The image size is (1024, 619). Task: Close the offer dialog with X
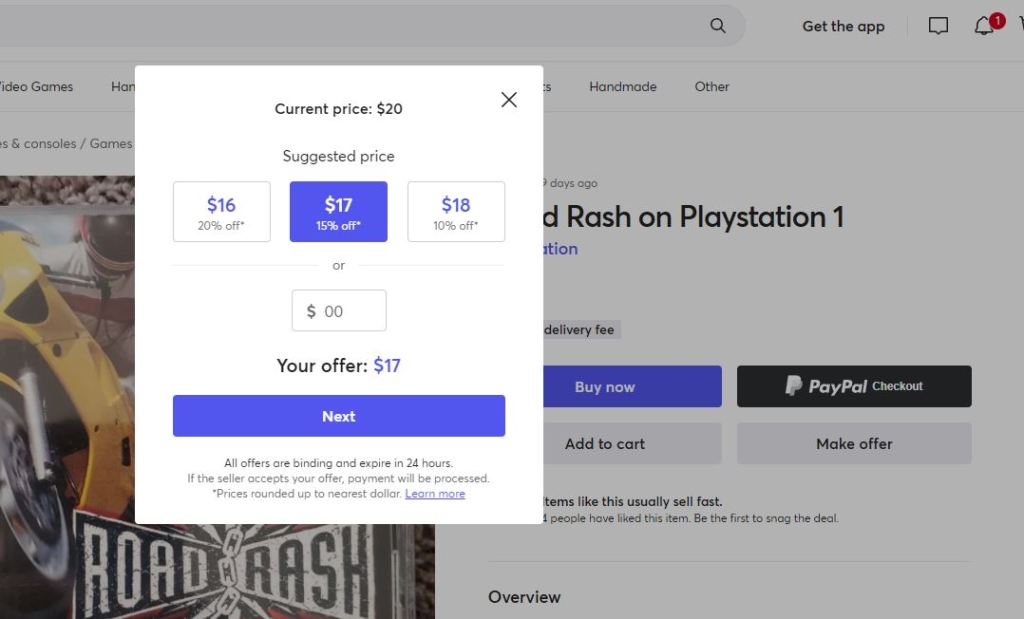click(x=509, y=100)
